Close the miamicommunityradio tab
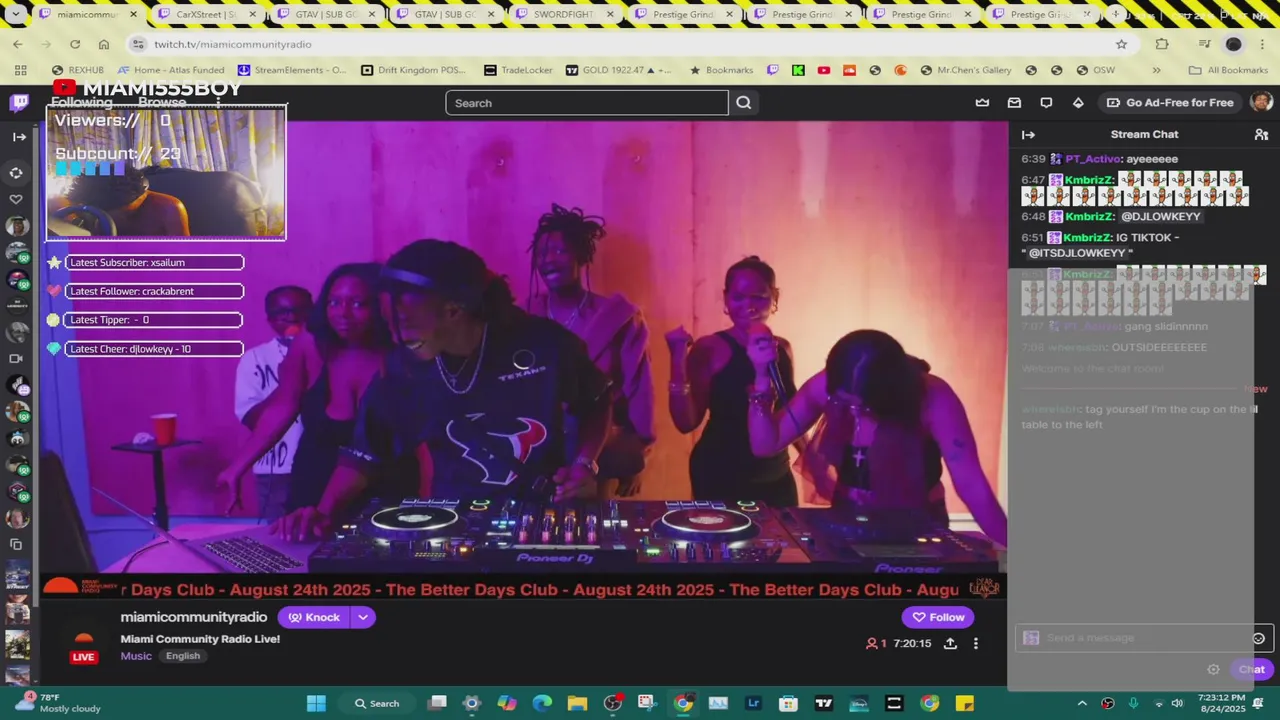The width and height of the screenshot is (1280, 720). 134,15
